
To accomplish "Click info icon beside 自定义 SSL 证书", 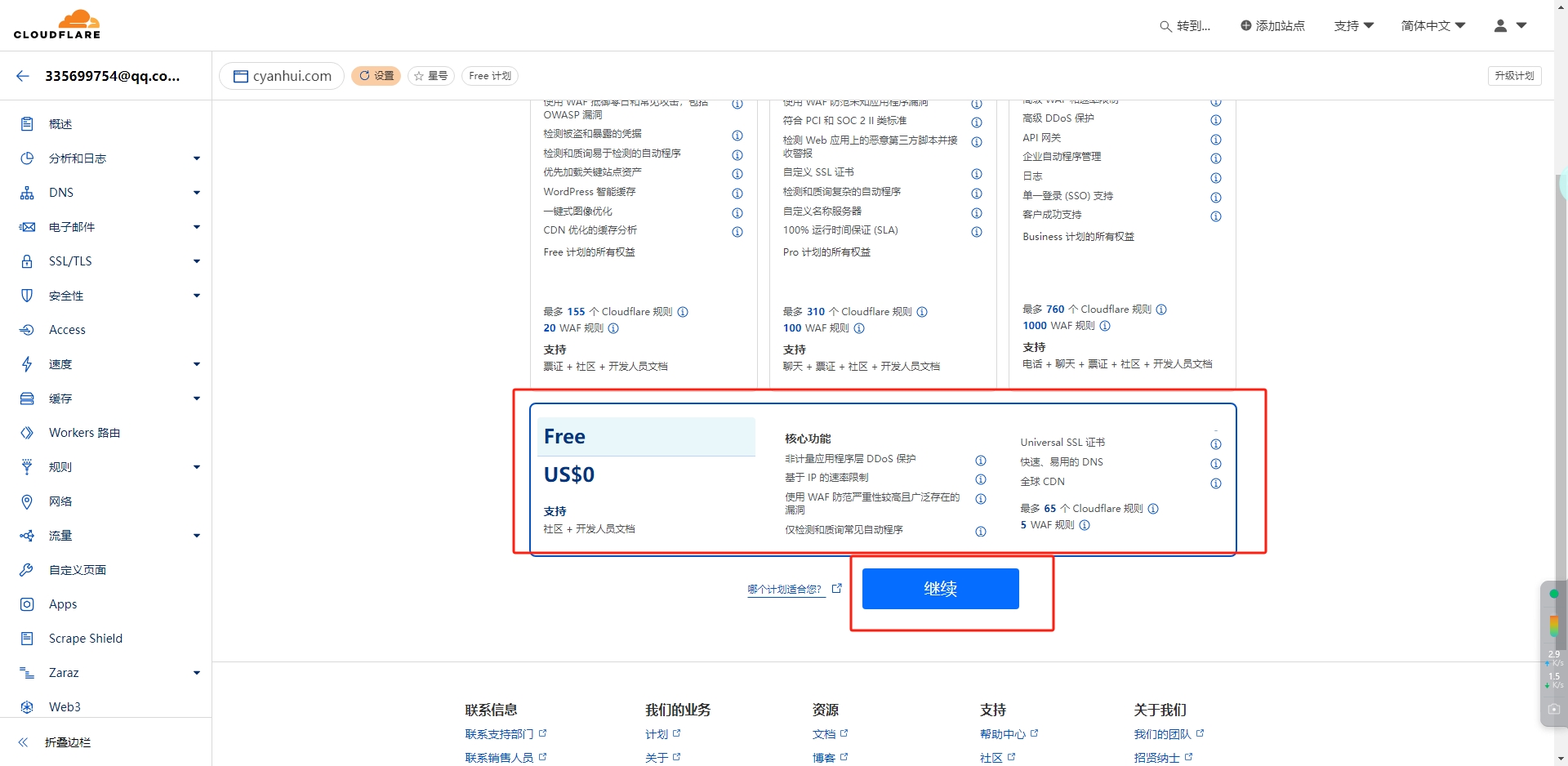I will pos(977,174).
